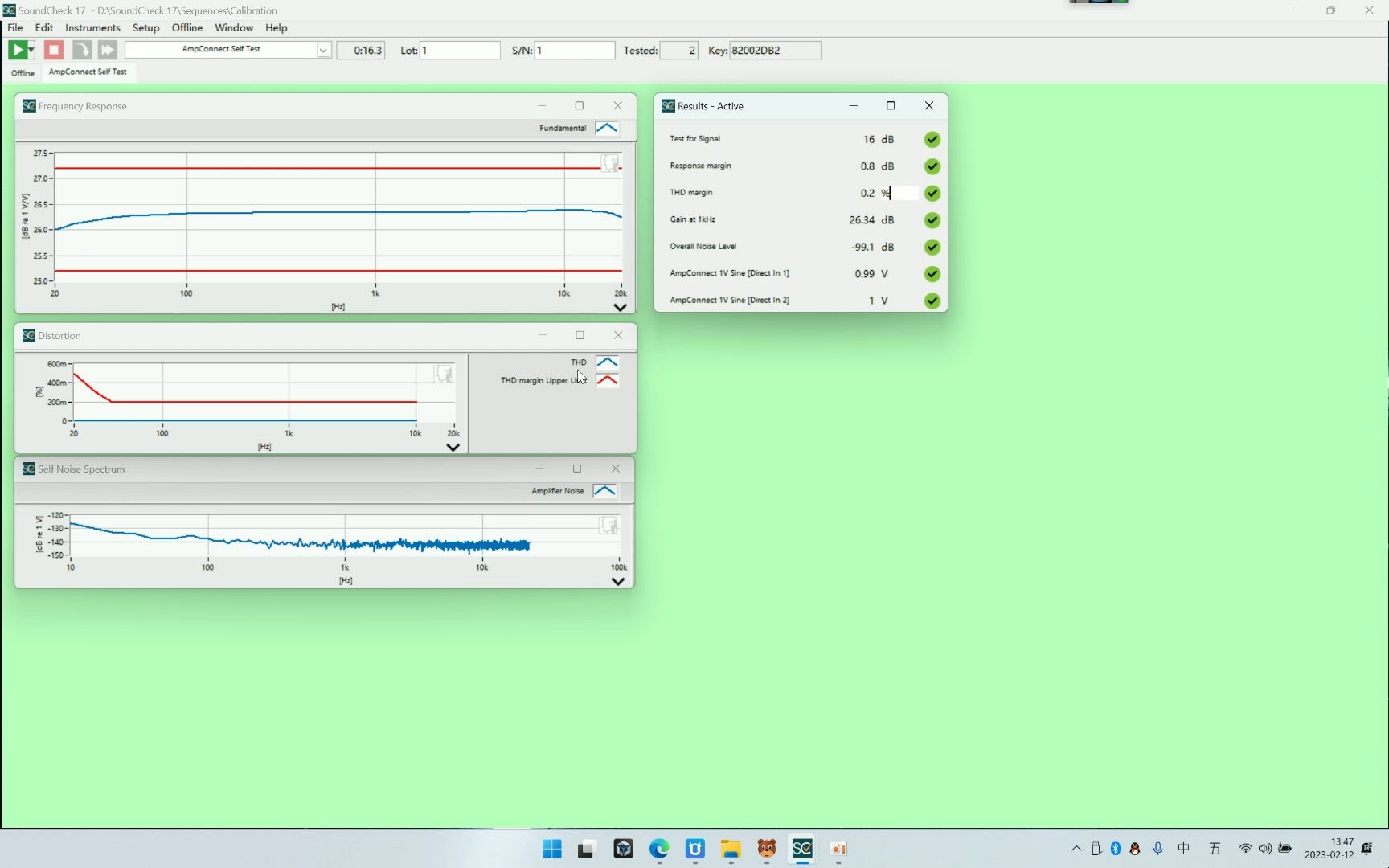Click the Direct In 2 pass checkmark
The width and height of the screenshot is (1389, 868).
click(x=932, y=301)
